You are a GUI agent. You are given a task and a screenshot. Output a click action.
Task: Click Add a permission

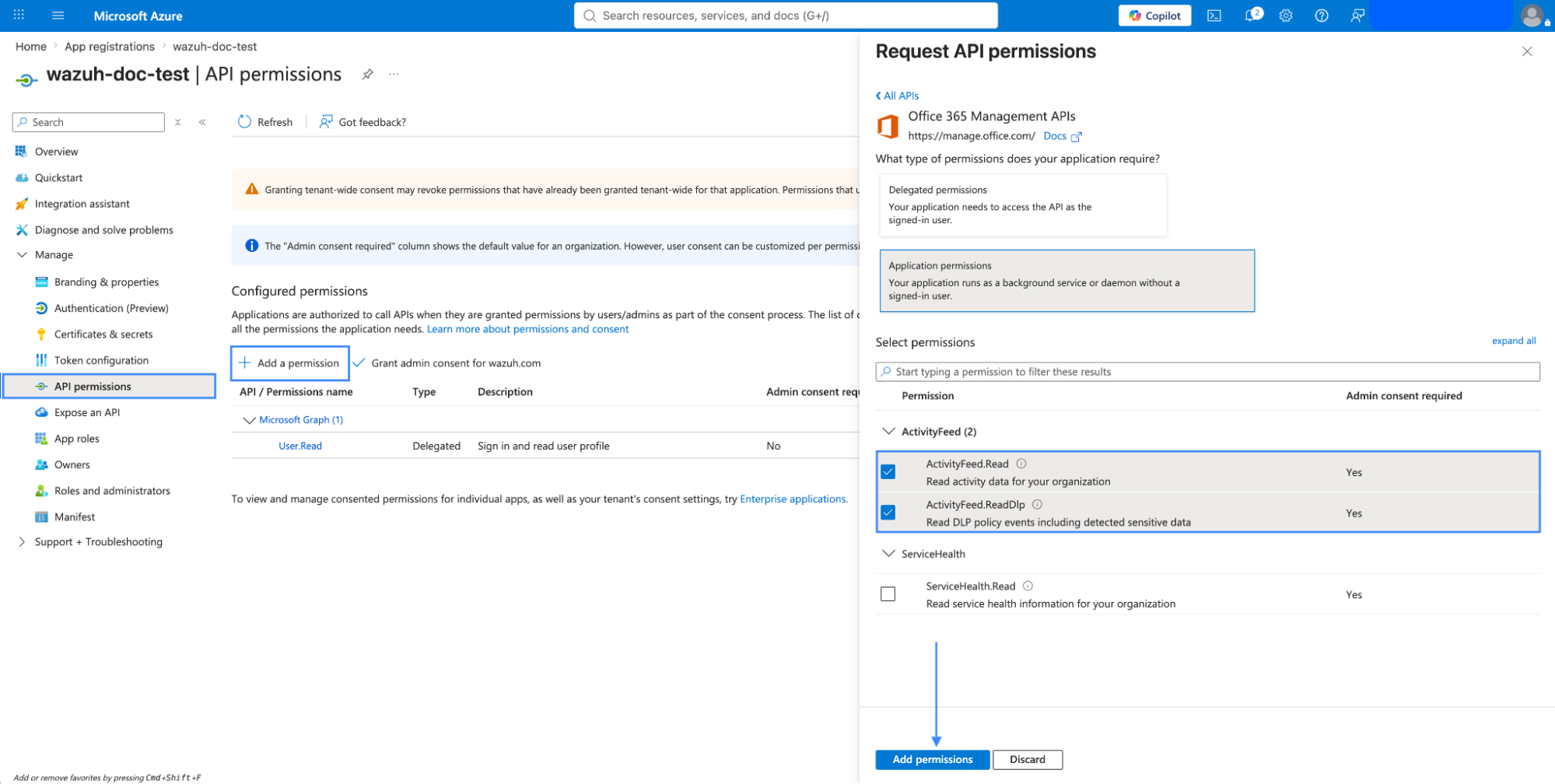[x=289, y=363]
